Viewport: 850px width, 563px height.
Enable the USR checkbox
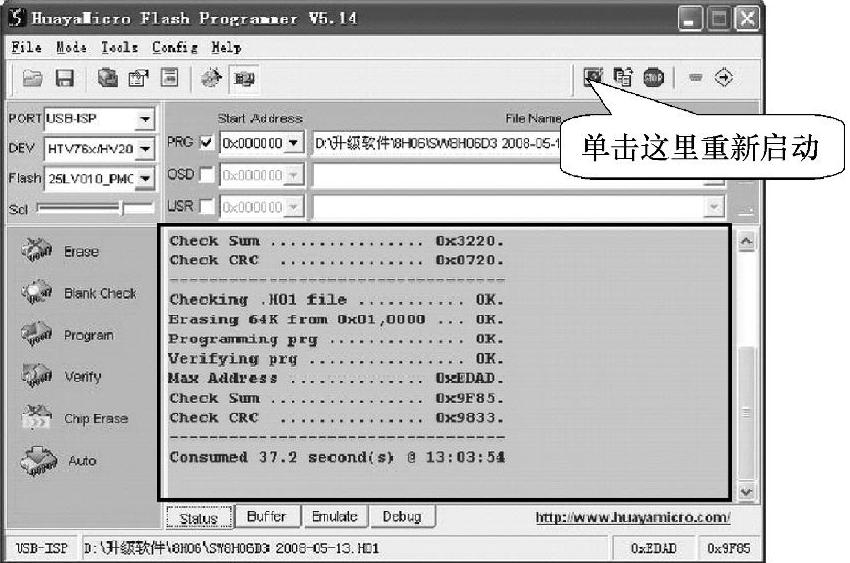point(206,206)
